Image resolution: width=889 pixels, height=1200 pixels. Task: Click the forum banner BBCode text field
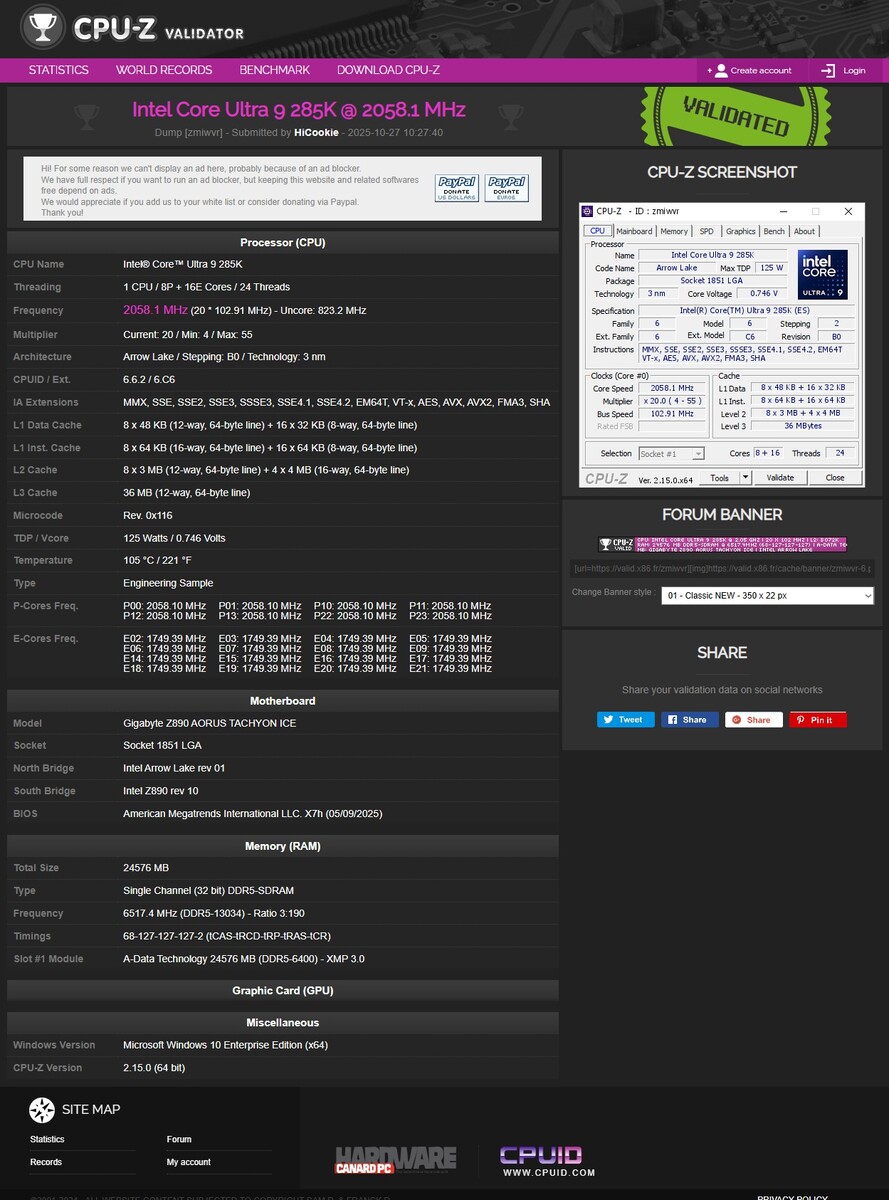(721, 568)
